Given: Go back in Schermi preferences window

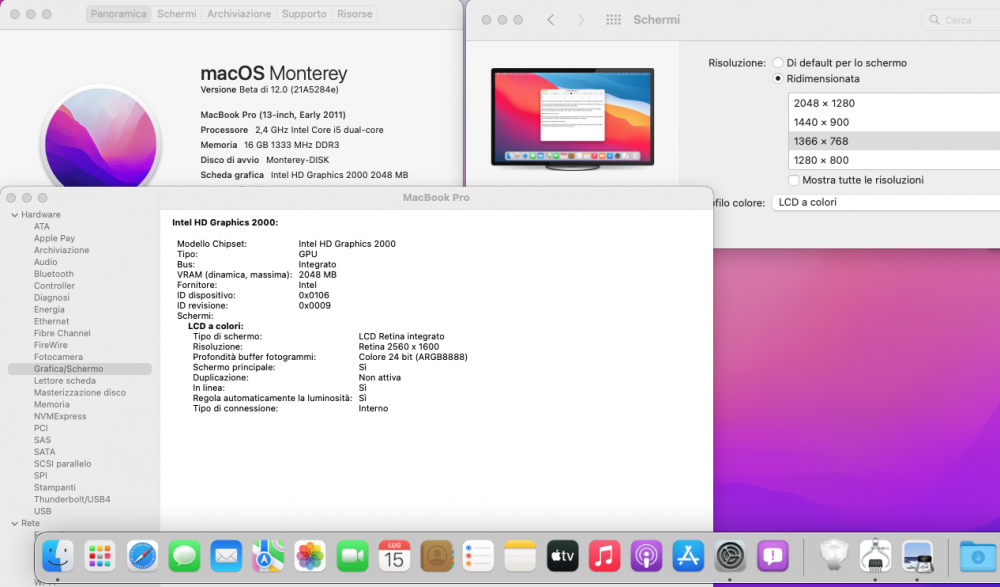Looking at the screenshot, I should click(550, 20).
